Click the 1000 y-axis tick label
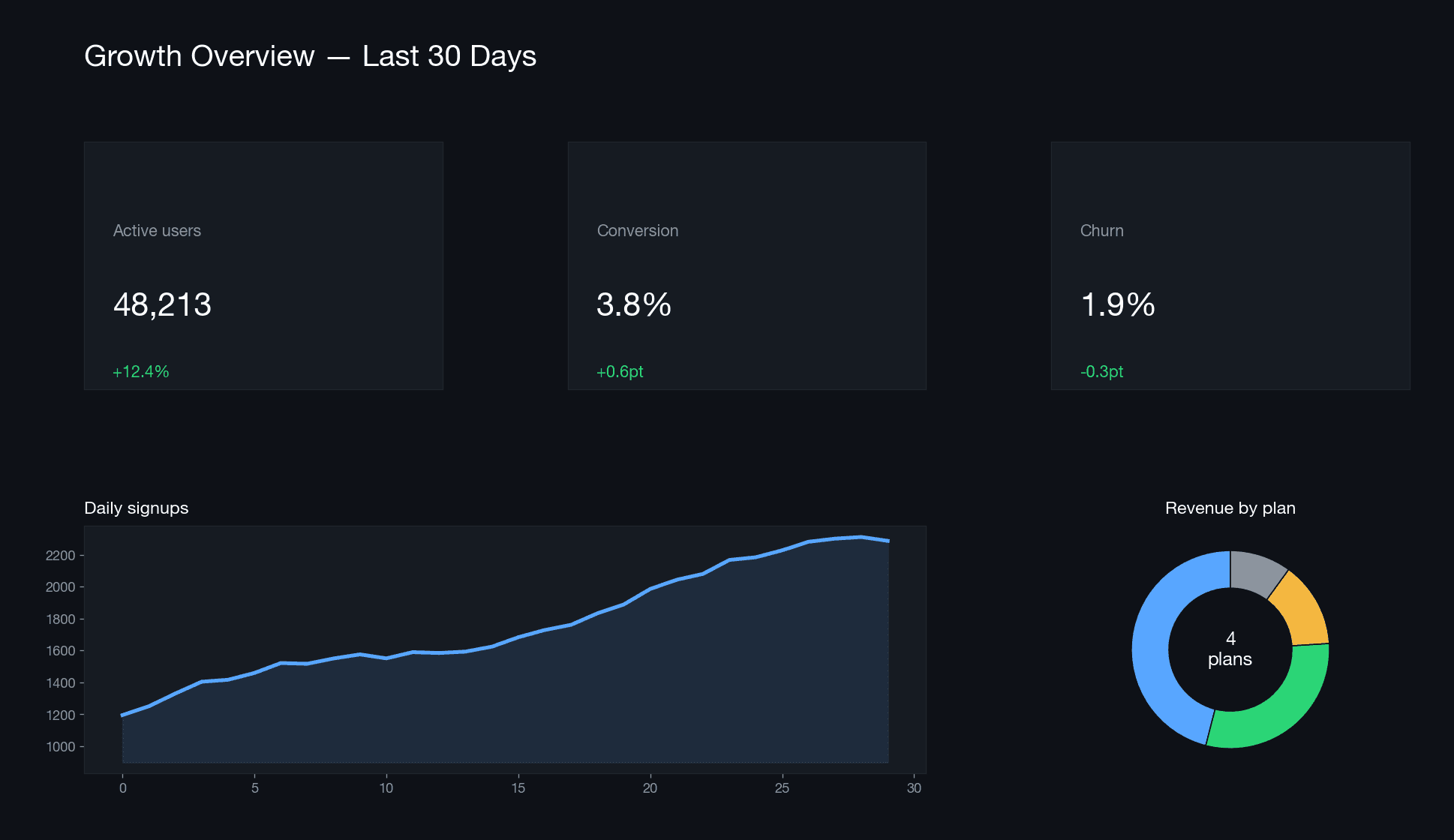This screenshot has width=1454, height=840. pos(60,747)
